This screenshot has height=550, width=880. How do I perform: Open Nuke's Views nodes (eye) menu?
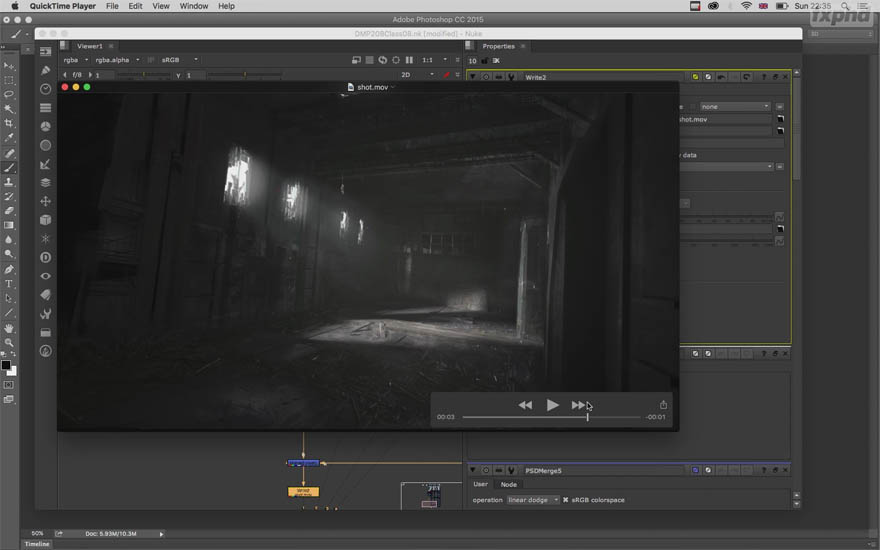click(45, 276)
